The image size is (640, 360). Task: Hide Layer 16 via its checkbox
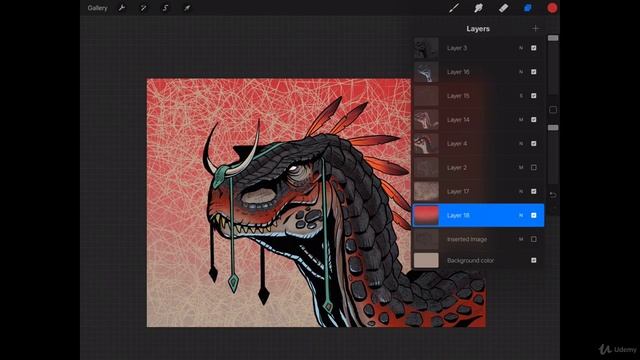[533, 72]
